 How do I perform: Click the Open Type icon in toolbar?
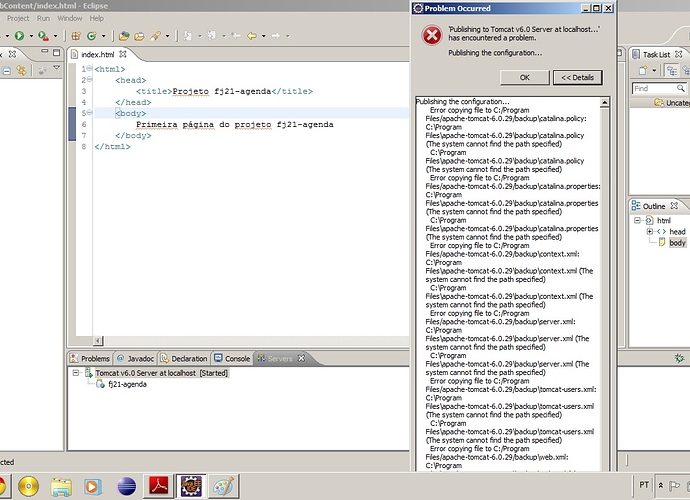124,36
